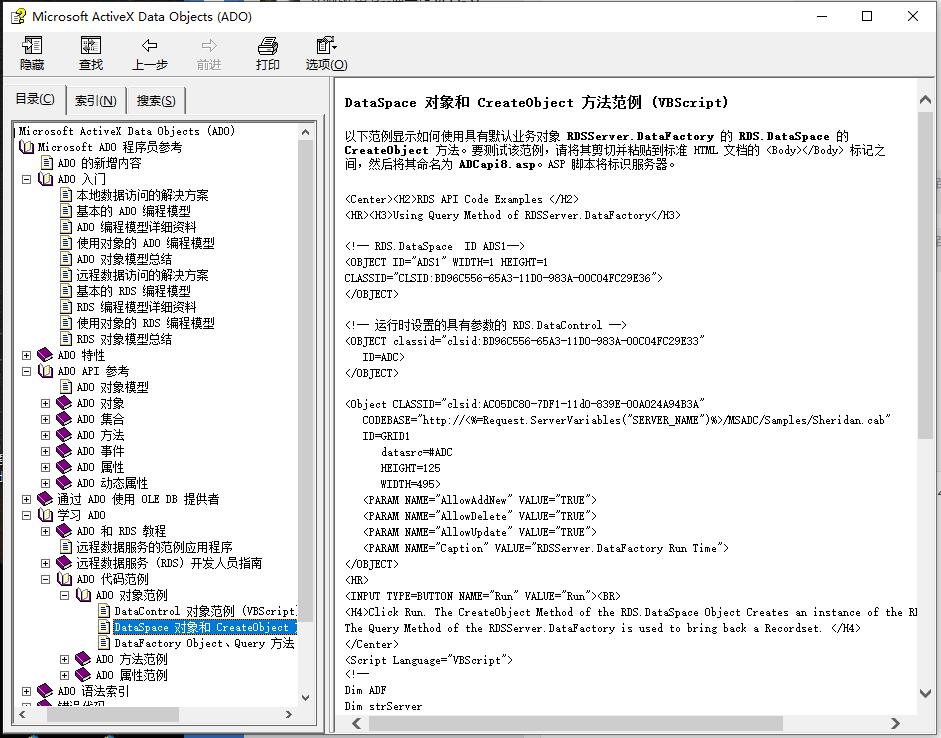
Task: Open the 本地数据访问的解决方案 topic
Action: pyautogui.click(x=142, y=195)
